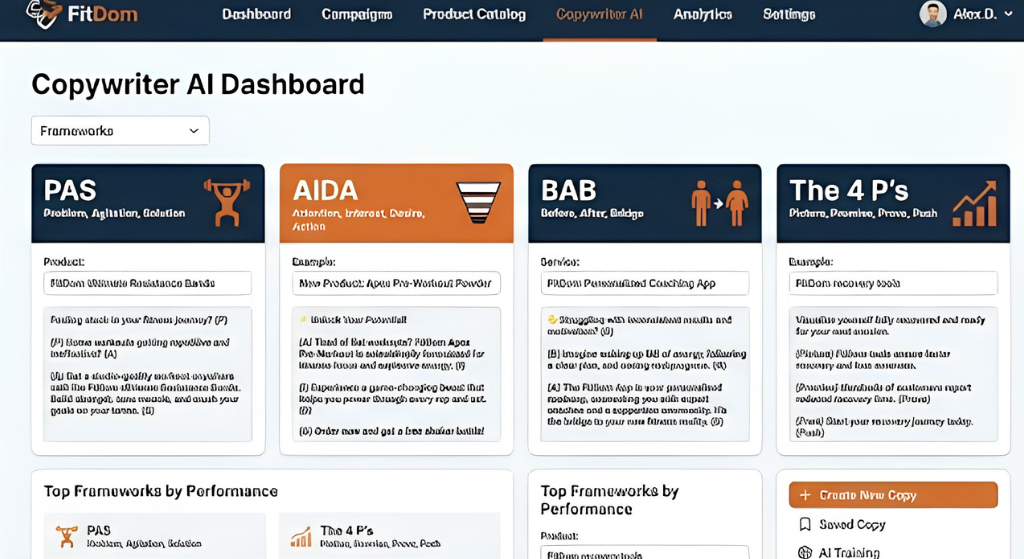1024x559 pixels.
Task: Click the AIDA generated copy text box
Action: pyautogui.click(x=396, y=374)
